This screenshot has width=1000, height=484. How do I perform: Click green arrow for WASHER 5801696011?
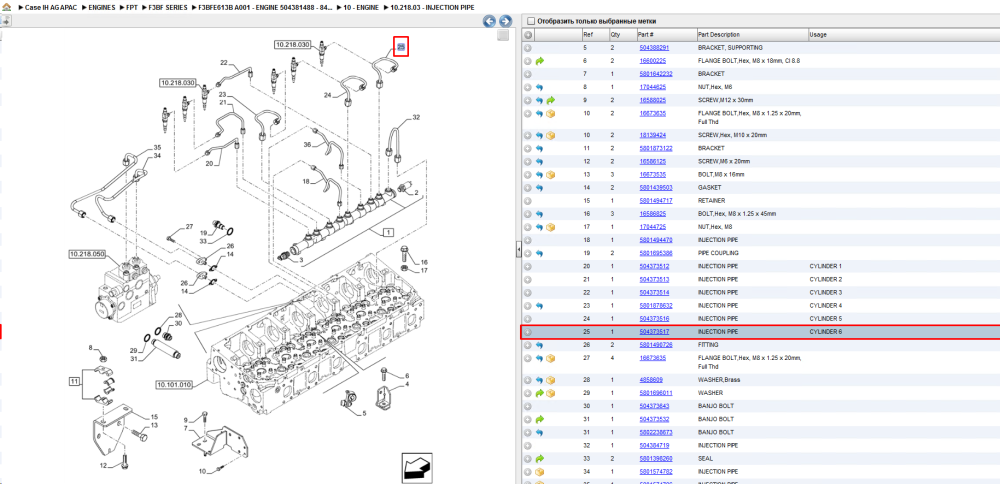[540, 393]
